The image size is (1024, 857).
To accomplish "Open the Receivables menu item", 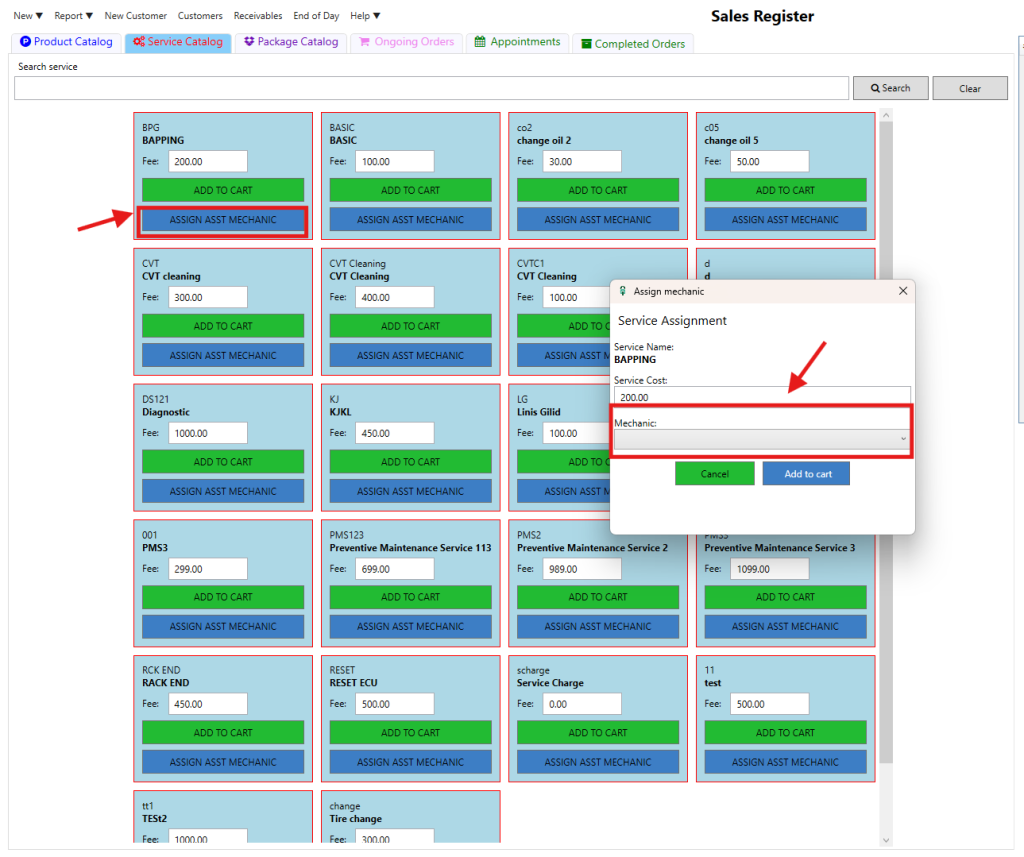I will [258, 16].
